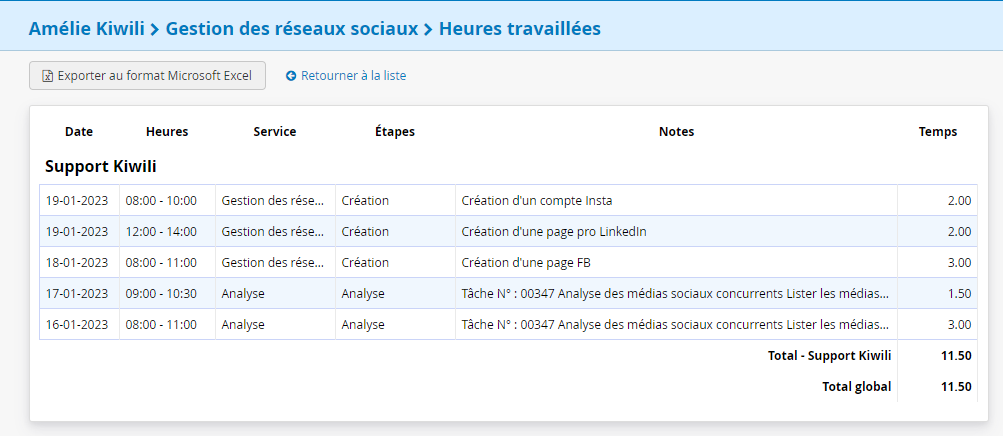Viewport: 1003px width, 436px height.
Task: Follow the Retourner à la liste link
Action: coord(353,76)
